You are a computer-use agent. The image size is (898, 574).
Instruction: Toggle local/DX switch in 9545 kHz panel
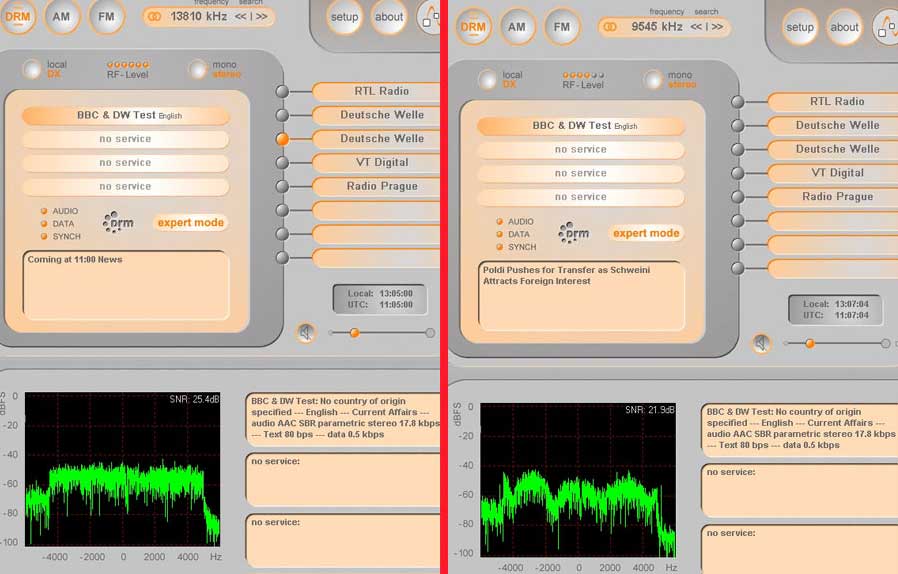(487, 80)
